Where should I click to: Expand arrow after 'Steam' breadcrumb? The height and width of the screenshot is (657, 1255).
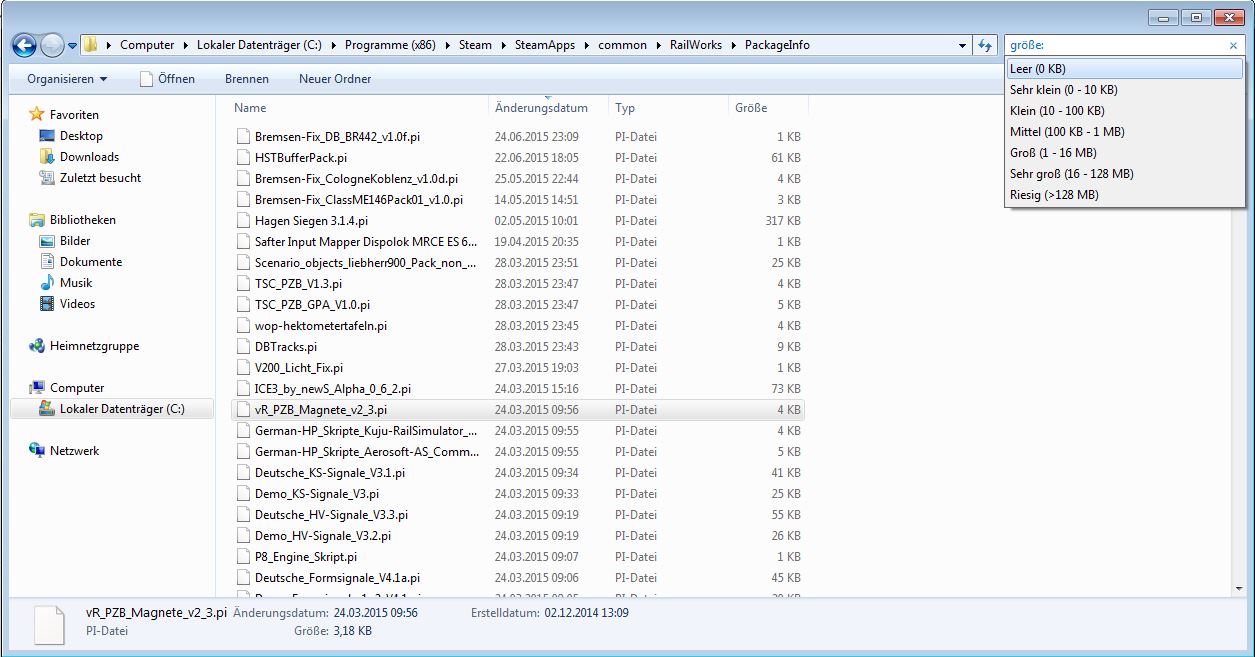[502, 45]
